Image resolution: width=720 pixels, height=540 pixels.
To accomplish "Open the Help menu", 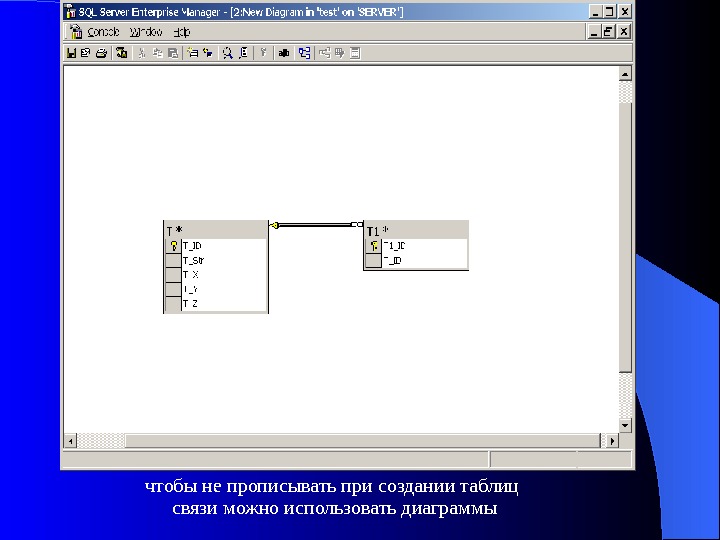I will point(182,32).
